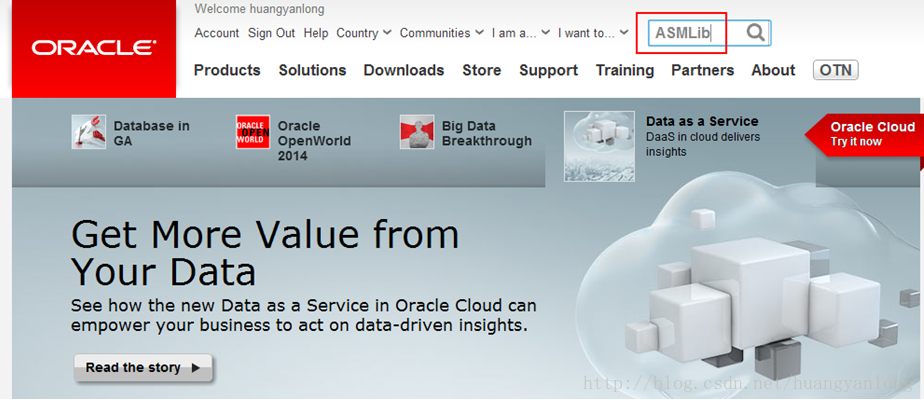Click the 'DaaS in cloud delivers insights' text
Image resolution: width=924 pixels, height=403 pixels.
point(703,144)
